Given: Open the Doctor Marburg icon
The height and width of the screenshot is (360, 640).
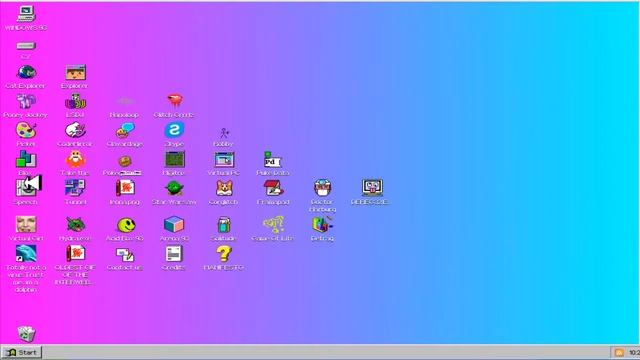Looking at the screenshot, I should (322, 188).
